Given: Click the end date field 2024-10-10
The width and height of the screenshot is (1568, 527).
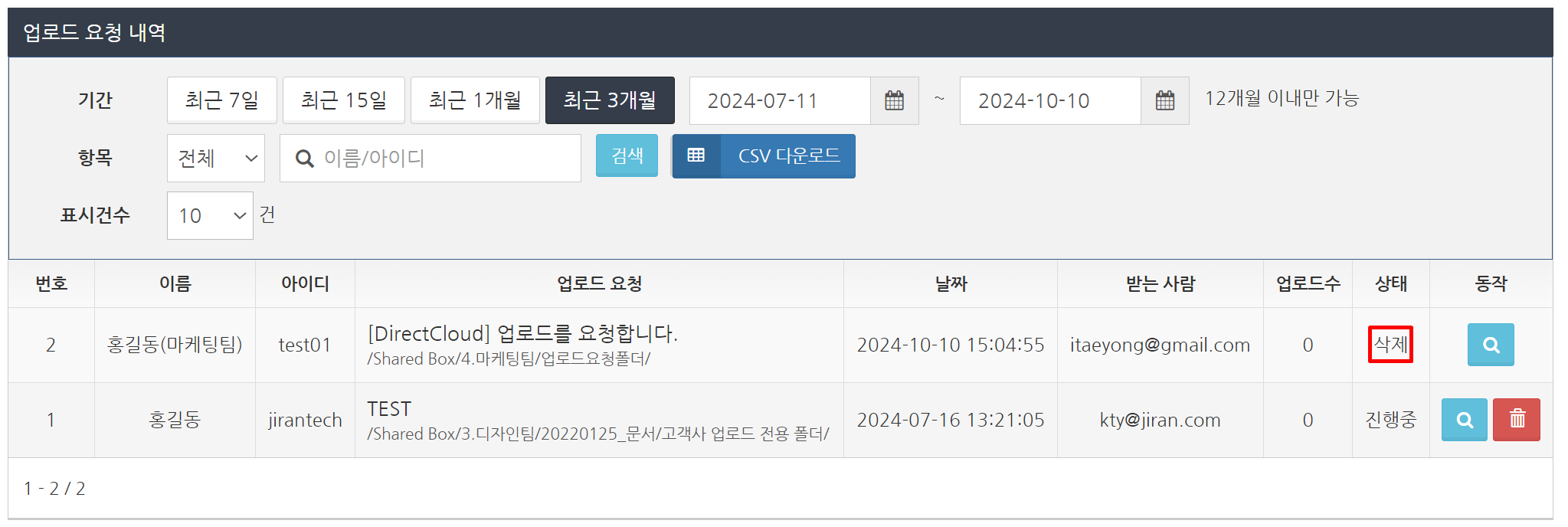Looking at the screenshot, I should pos(1050,100).
